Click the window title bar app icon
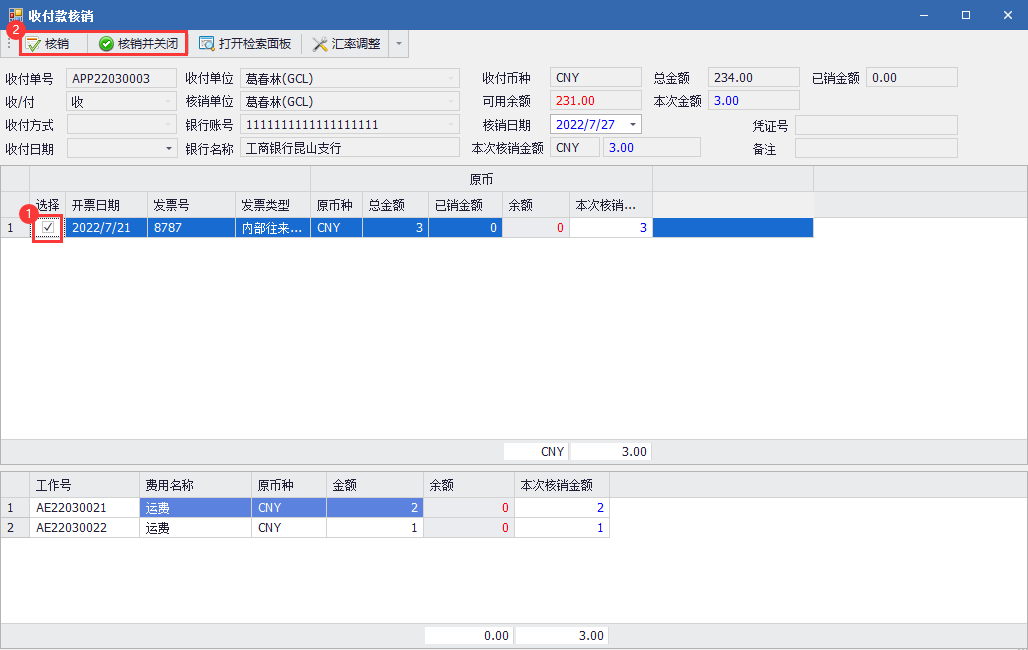1028x650 pixels. (15, 14)
